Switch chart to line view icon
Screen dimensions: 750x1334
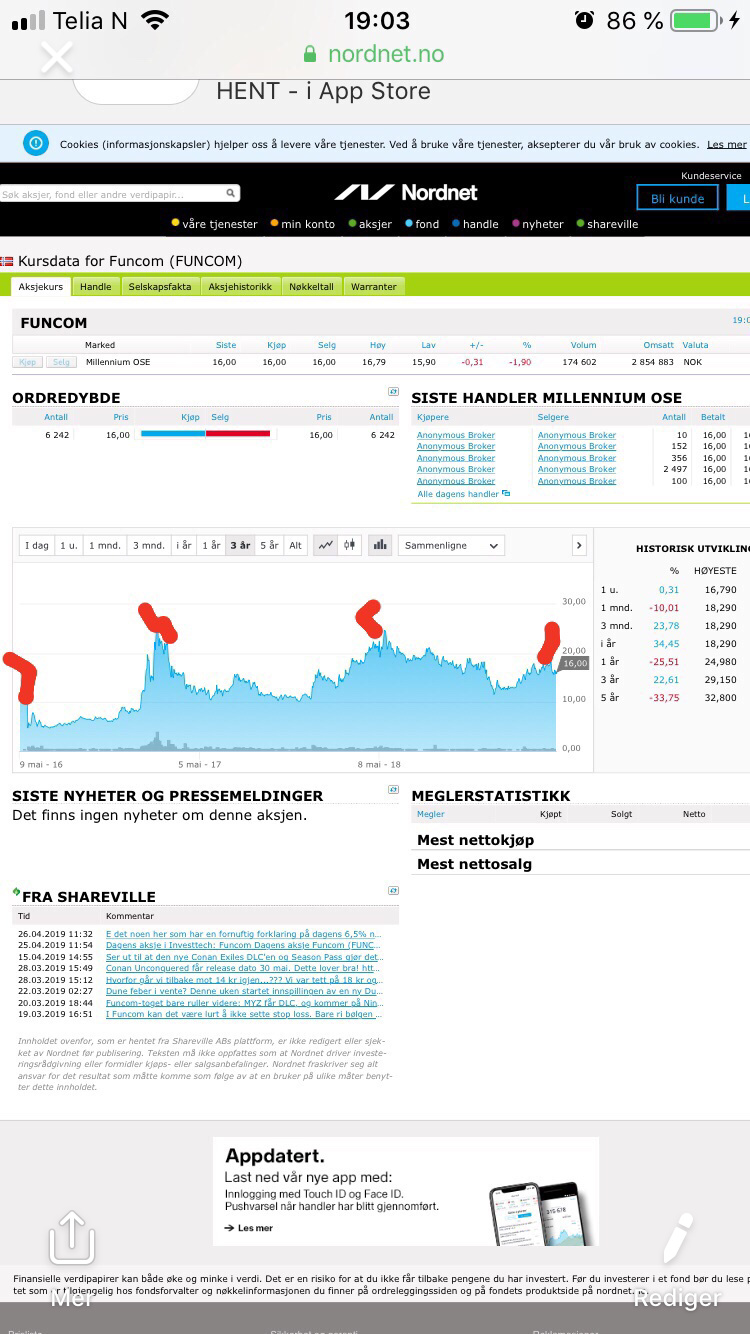325,545
